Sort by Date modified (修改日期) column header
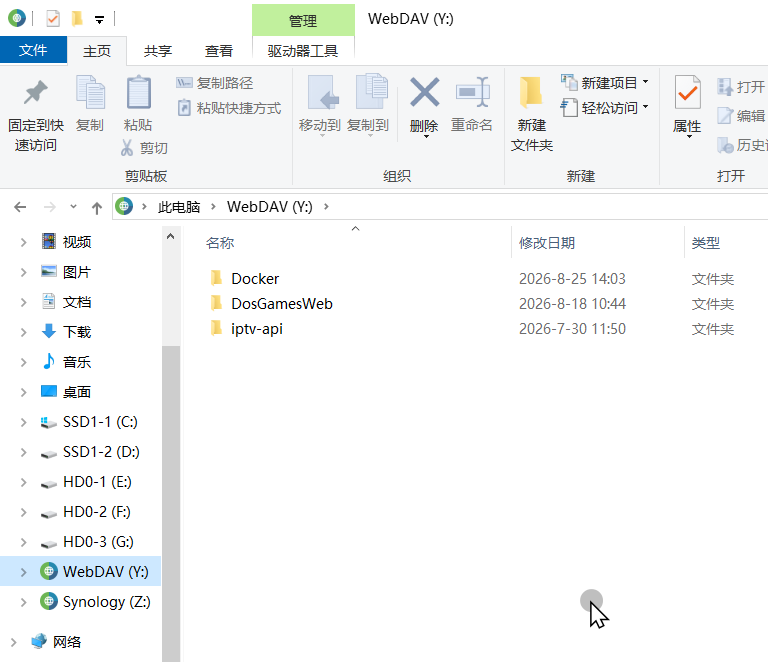Screen dimensions: 768x662 coord(547,243)
